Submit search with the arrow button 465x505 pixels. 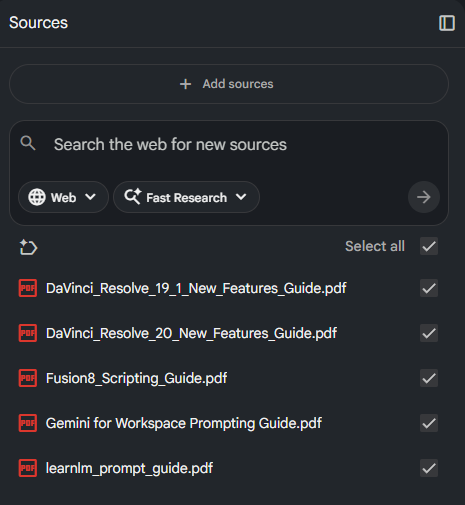(x=424, y=197)
